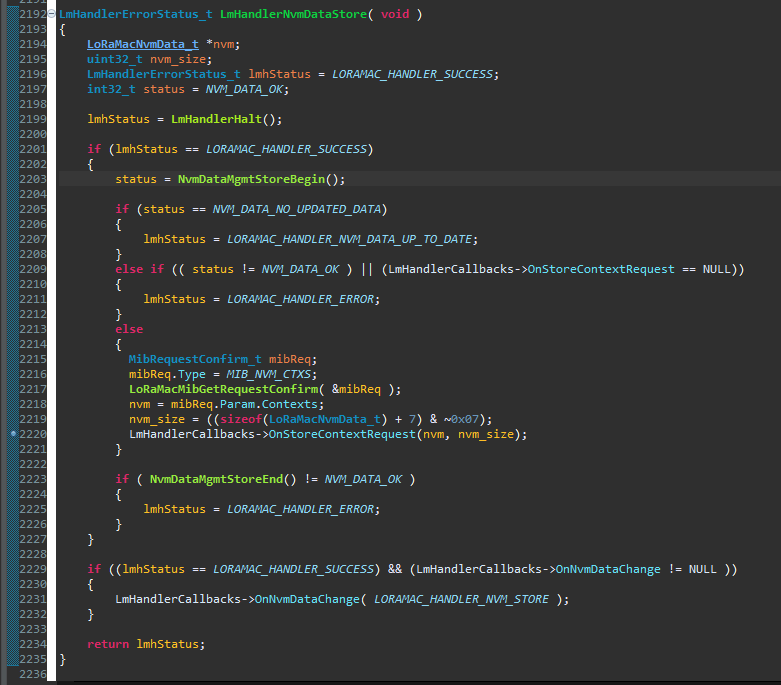
Task: Click the LmHandlerHalt call on line 2199
Action: 216,119
